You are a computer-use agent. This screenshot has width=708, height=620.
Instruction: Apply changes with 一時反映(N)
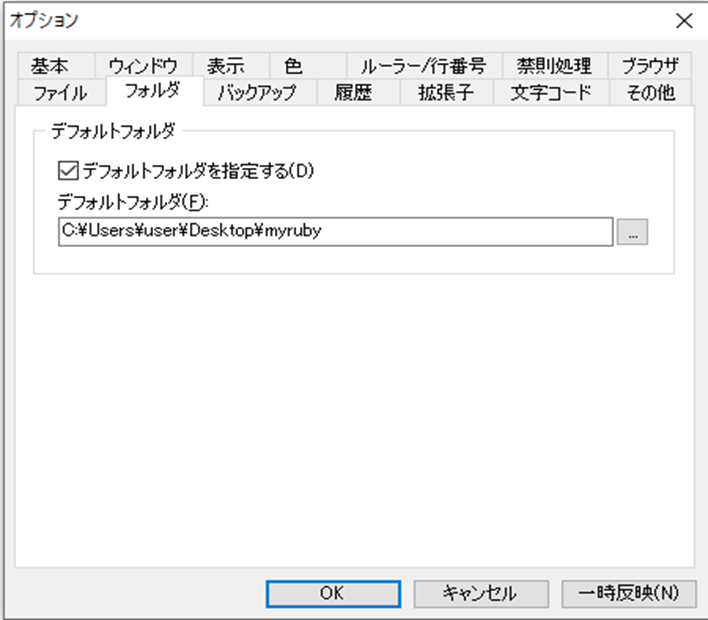coord(627,593)
